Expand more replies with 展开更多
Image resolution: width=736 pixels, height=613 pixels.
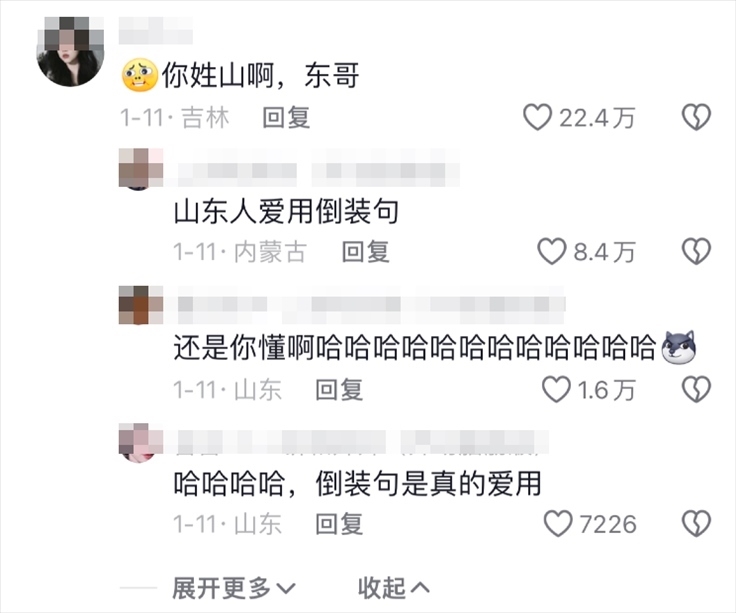click(x=234, y=588)
